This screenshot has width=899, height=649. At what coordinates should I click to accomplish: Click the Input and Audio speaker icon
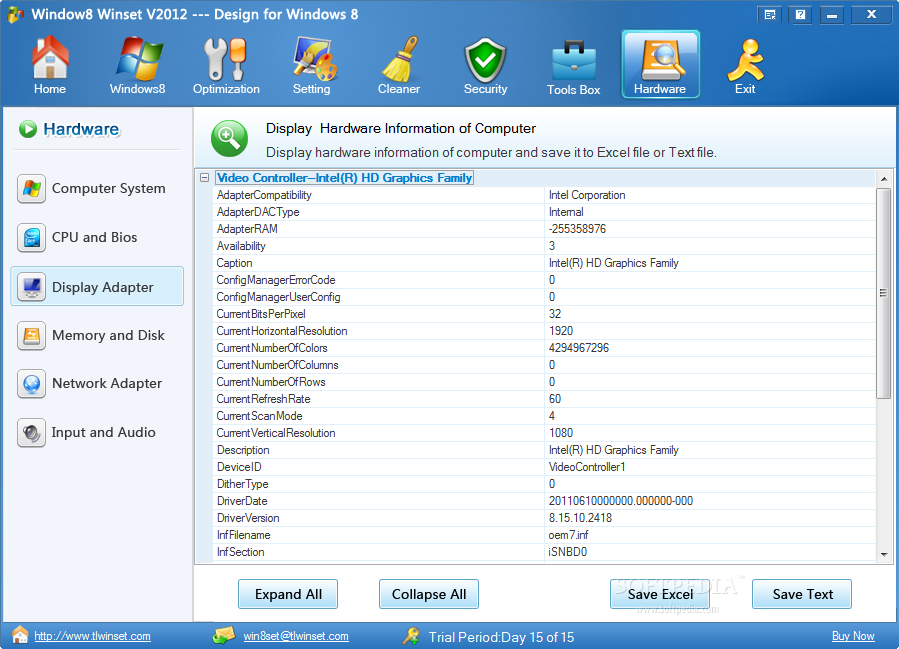coord(32,433)
